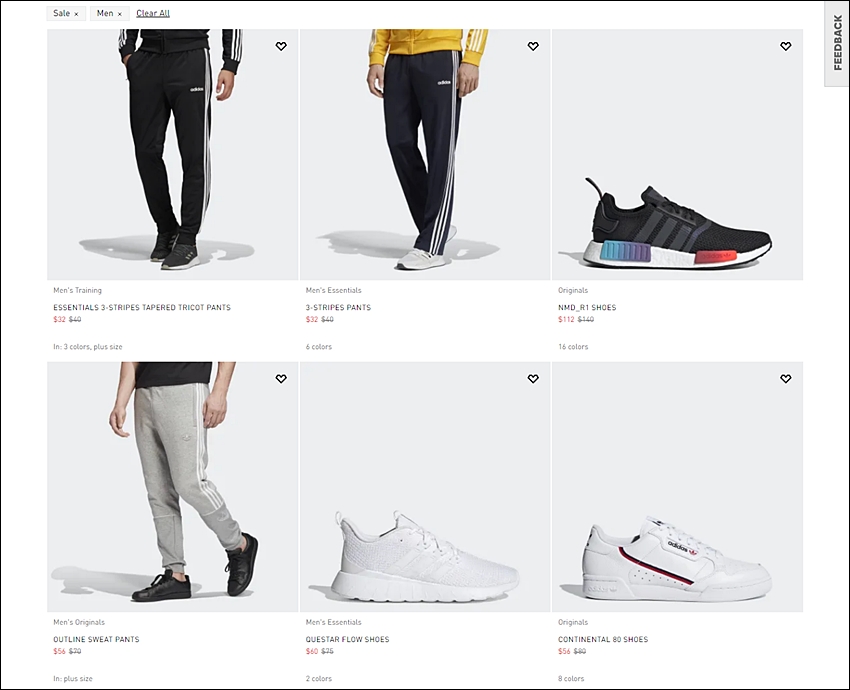This screenshot has width=850, height=690.
Task: Heart icon on Outline Sweat Pants
Action: (x=281, y=379)
